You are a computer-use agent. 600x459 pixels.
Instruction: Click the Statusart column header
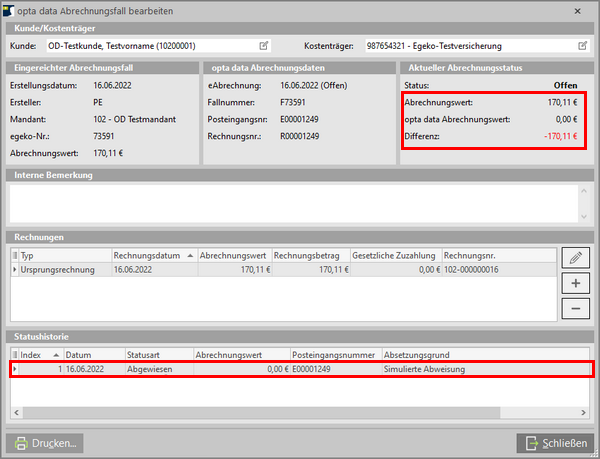(x=158, y=354)
